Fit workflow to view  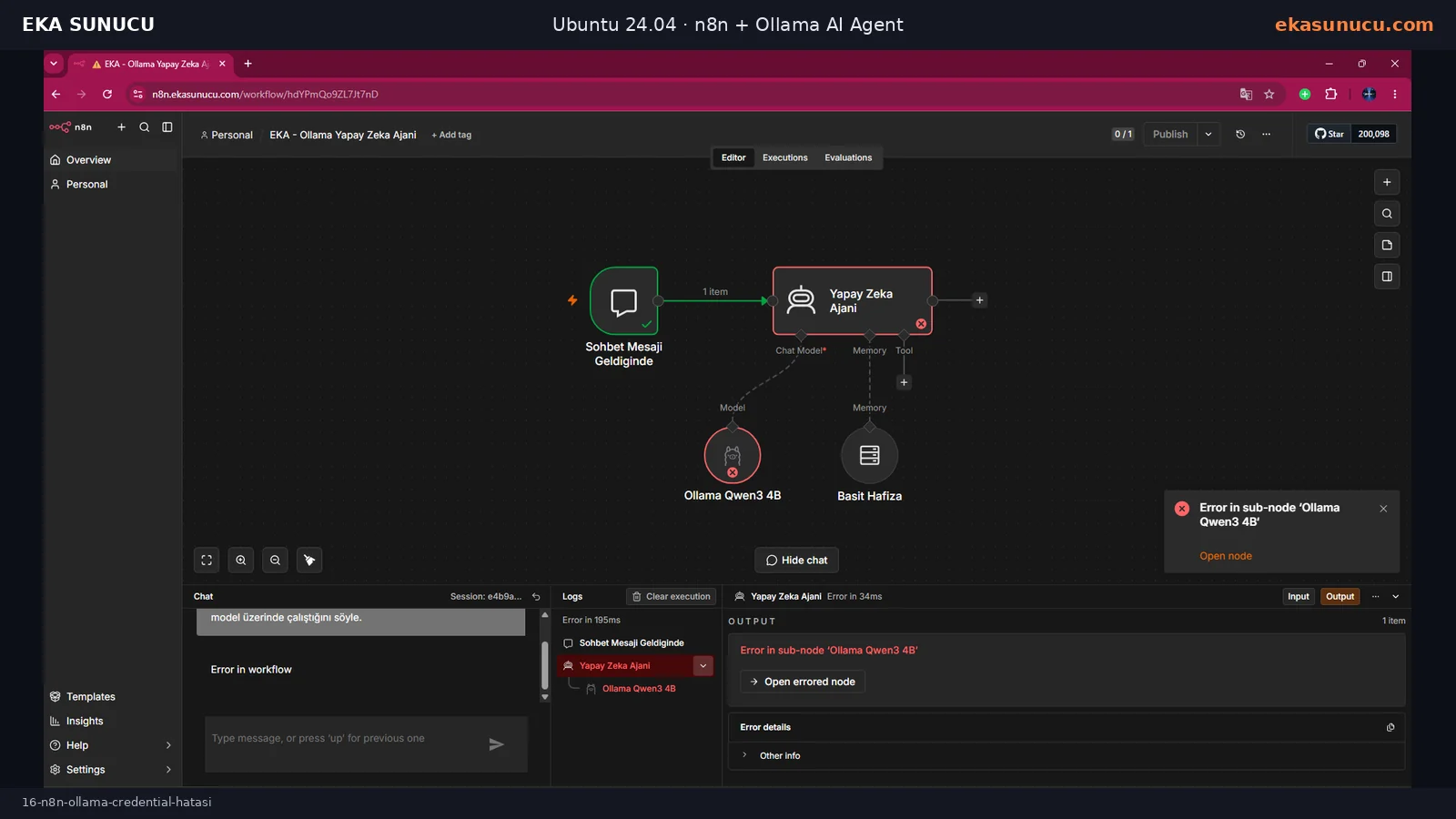pyautogui.click(x=207, y=561)
